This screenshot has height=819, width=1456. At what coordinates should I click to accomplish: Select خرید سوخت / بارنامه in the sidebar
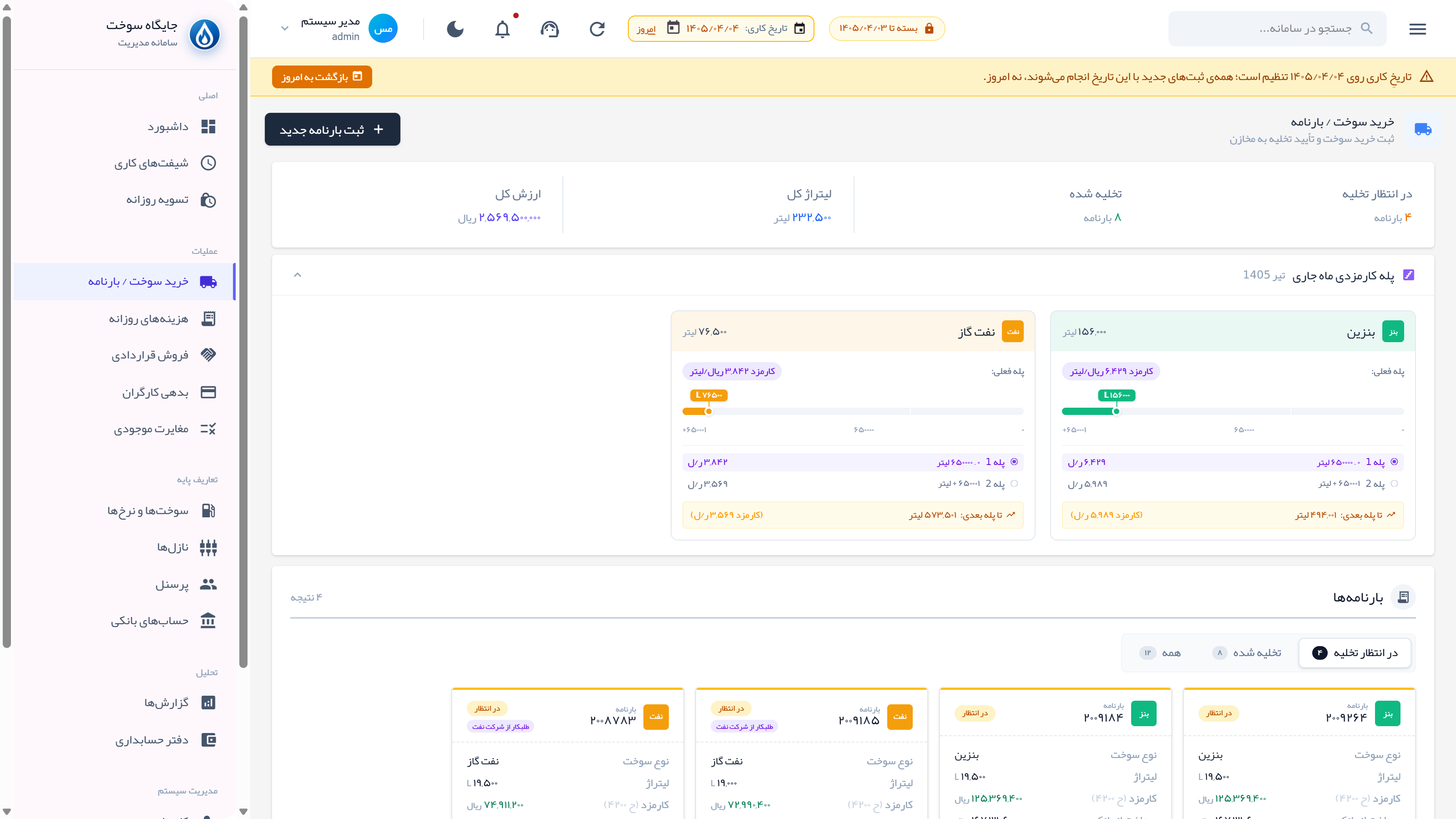[124, 282]
